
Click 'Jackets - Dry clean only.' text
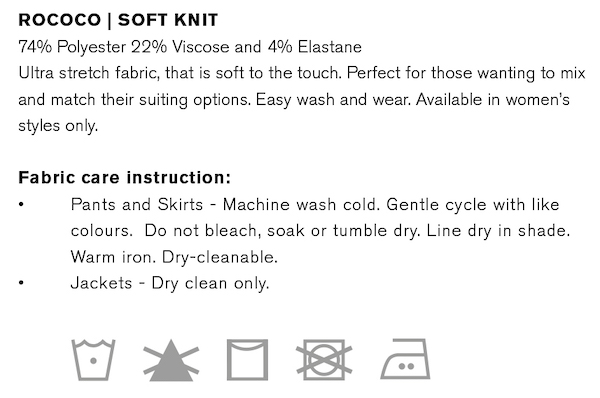tap(170, 284)
